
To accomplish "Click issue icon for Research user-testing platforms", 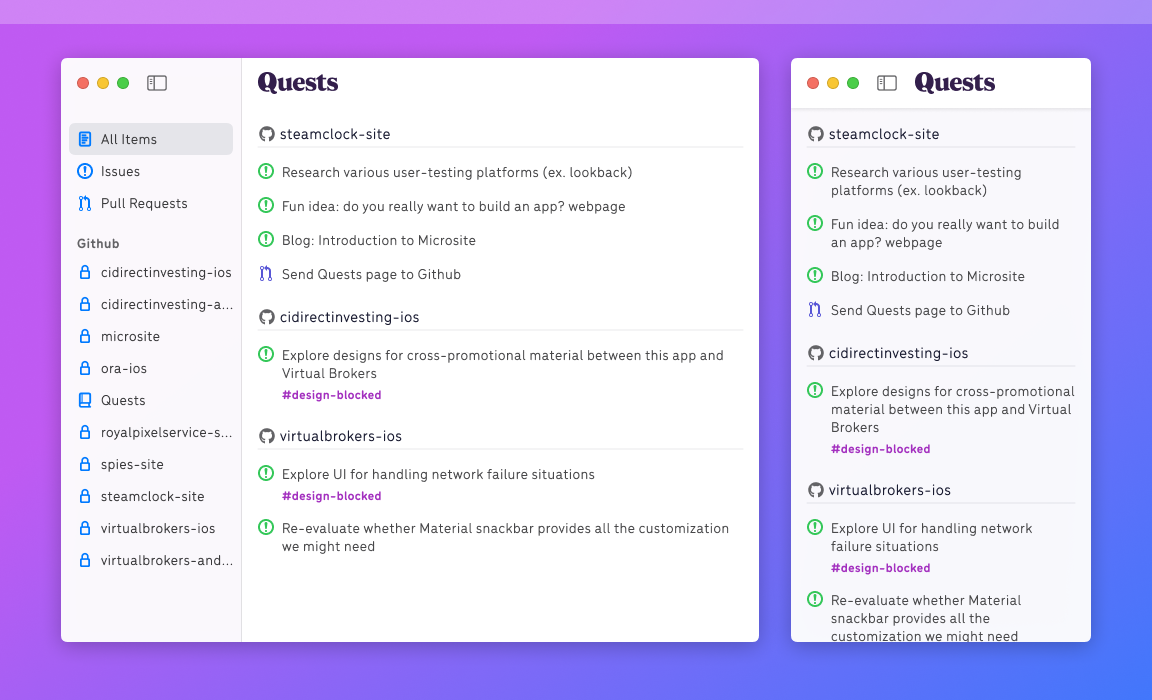I will tap(266, 171).
